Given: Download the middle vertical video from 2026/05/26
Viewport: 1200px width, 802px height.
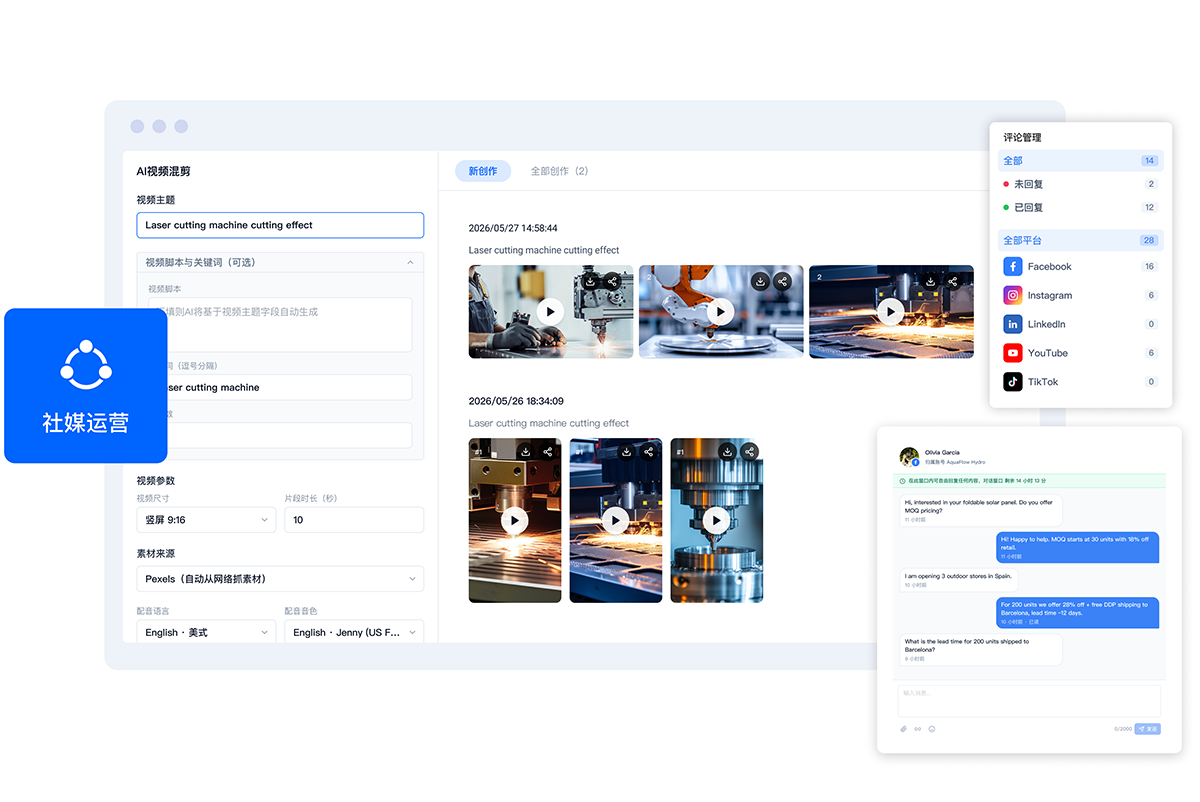Looking at the screenshot, I should pos(626,452).
